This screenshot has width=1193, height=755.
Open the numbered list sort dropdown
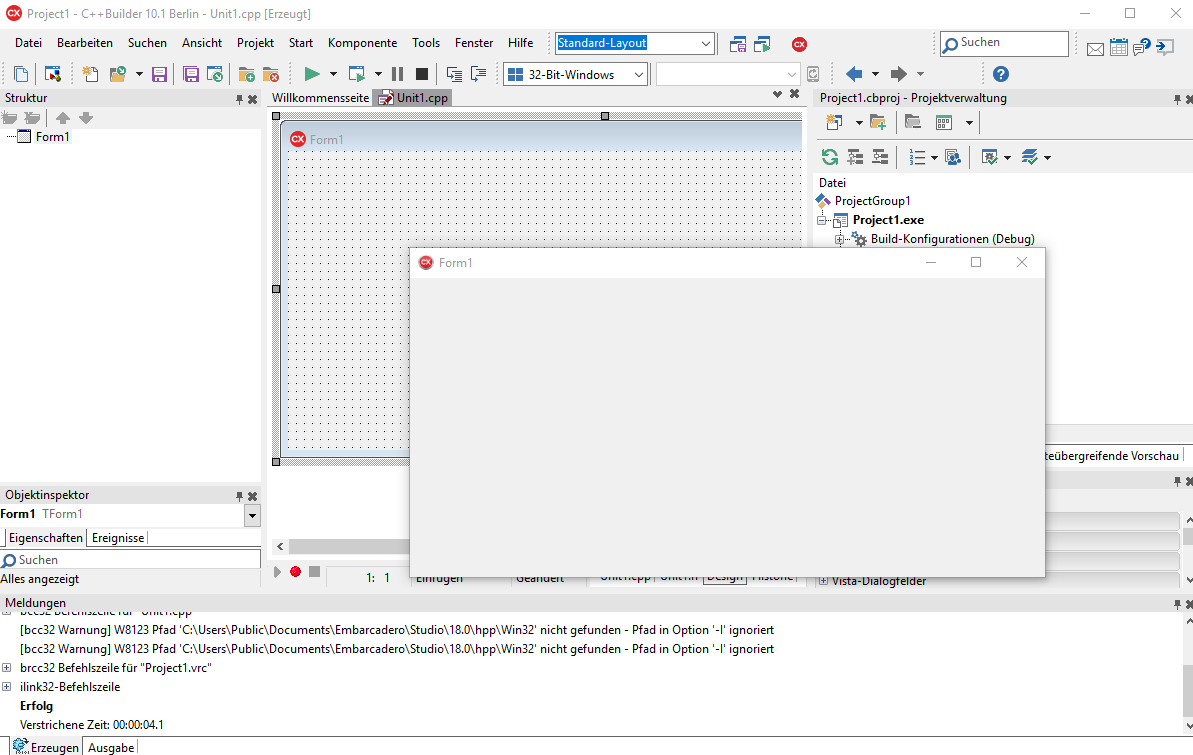tap(934, 158)
